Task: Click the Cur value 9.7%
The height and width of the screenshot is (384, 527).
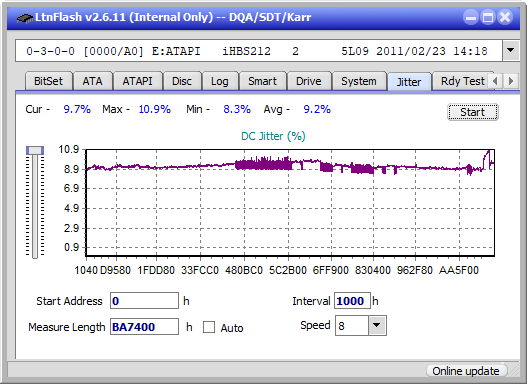Action: pyautogui.click(x=77, y=109)
